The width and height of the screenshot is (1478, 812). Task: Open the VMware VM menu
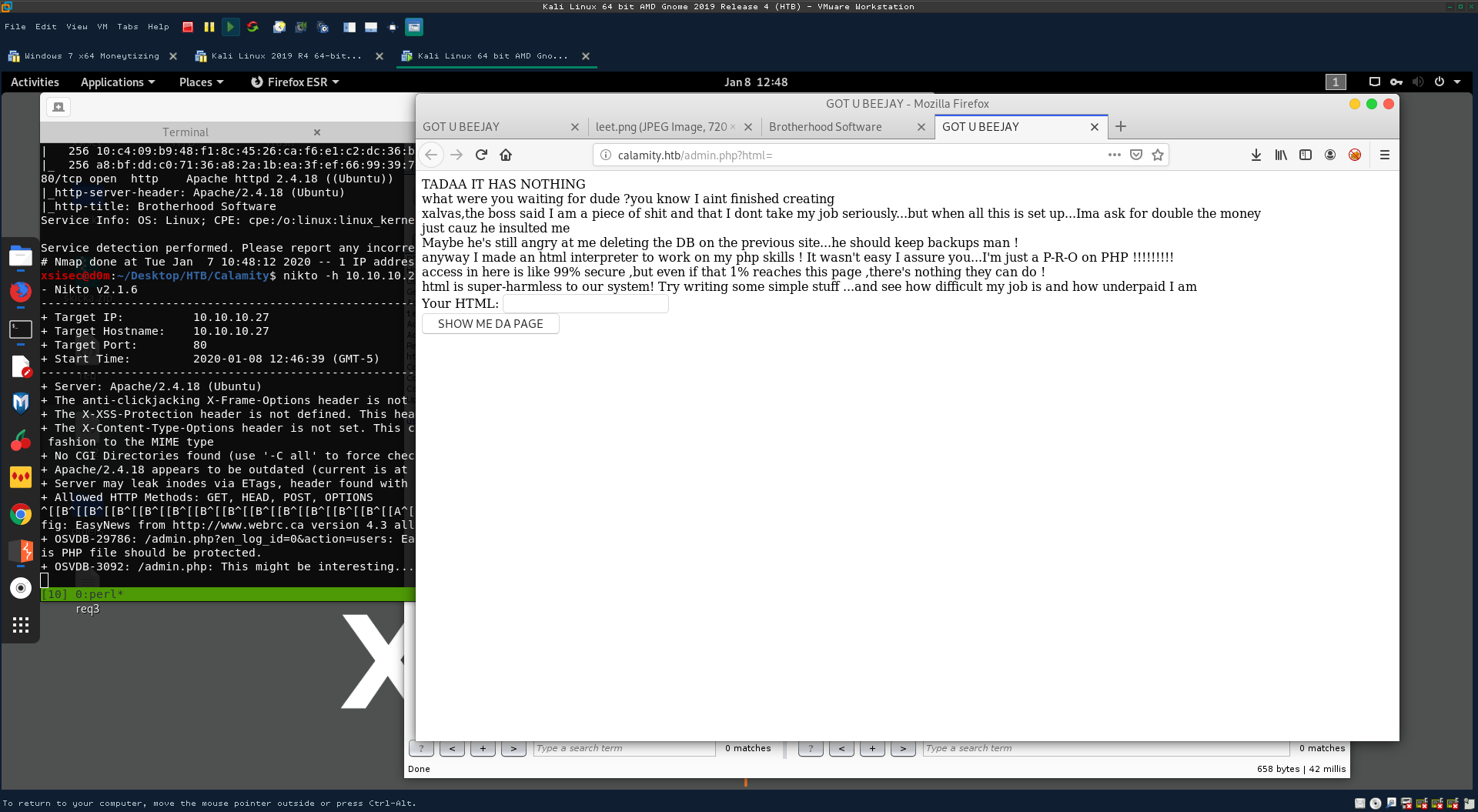(102, 27)
